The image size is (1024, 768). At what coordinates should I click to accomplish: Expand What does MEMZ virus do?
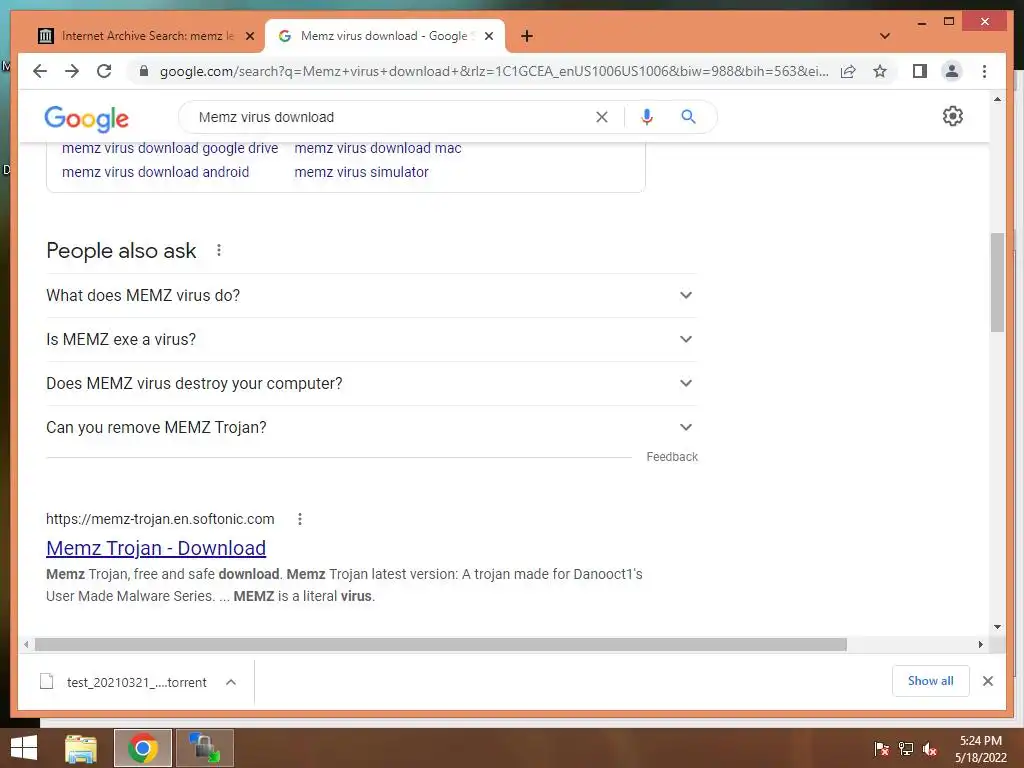tap(371, 295)
